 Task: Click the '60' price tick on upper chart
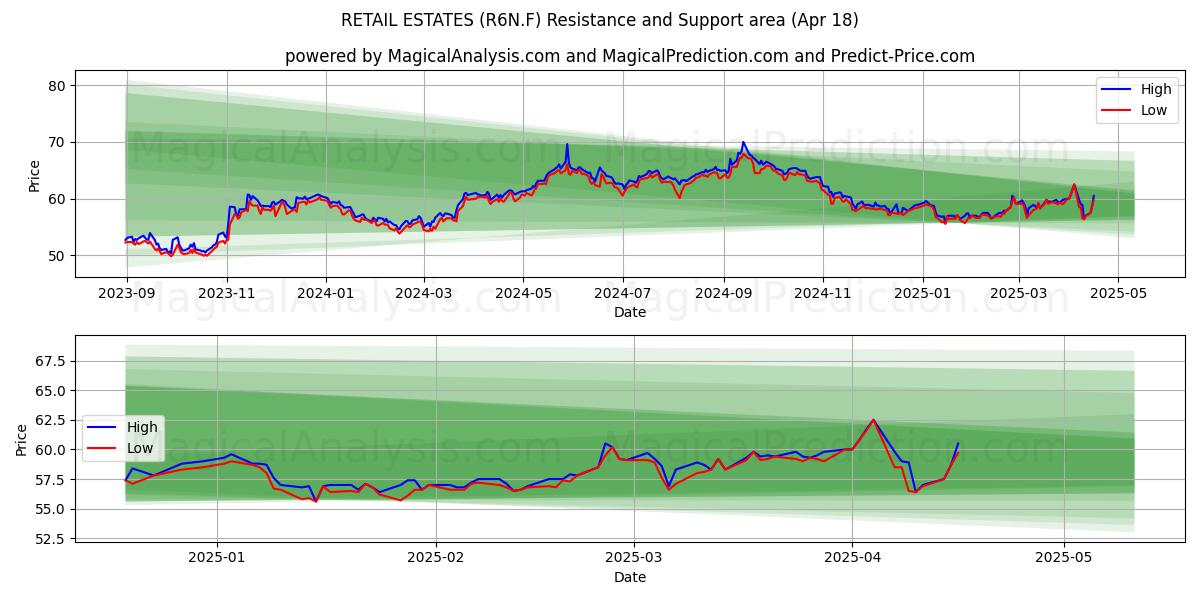click(57, 199)
